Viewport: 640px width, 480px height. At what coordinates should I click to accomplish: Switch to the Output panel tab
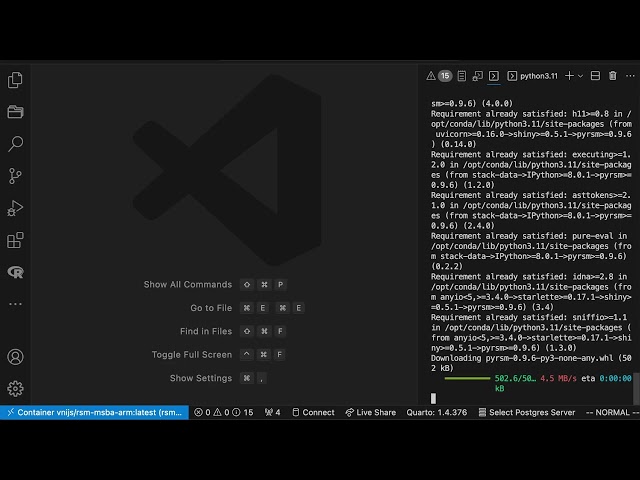pyautogui.click(x=462, y=76)
